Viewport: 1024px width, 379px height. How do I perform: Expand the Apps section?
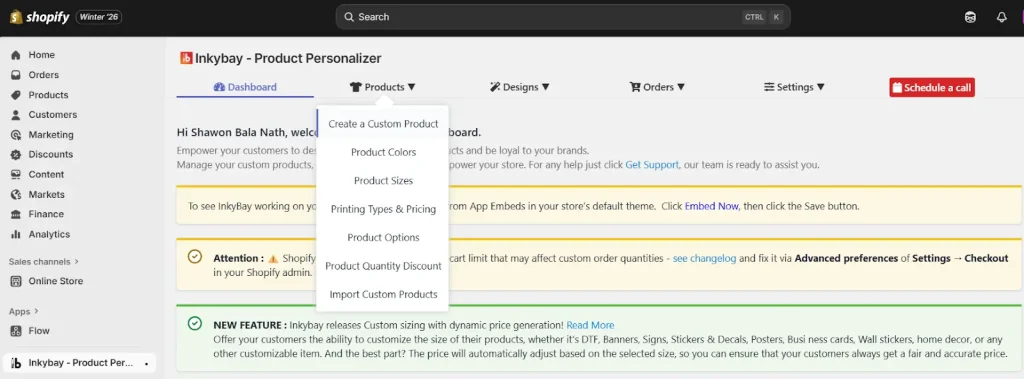tap(24, 311)
